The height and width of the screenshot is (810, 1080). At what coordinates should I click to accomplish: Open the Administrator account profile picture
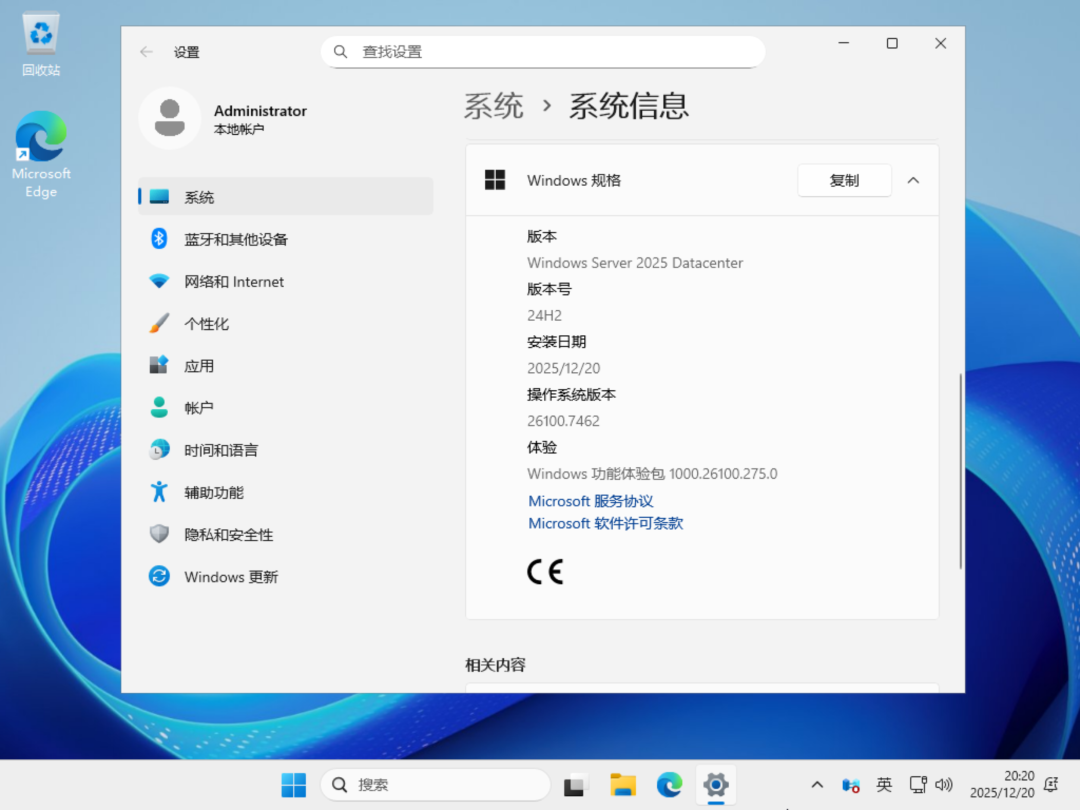pos(170,118)
